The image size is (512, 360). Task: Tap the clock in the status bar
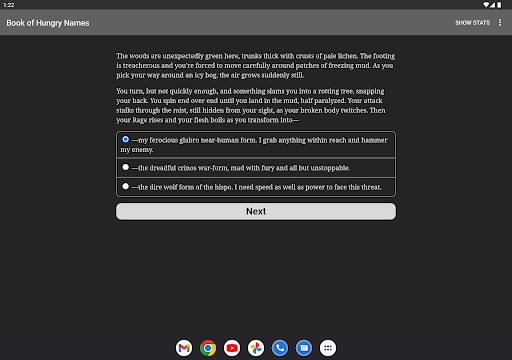point(9,5)
